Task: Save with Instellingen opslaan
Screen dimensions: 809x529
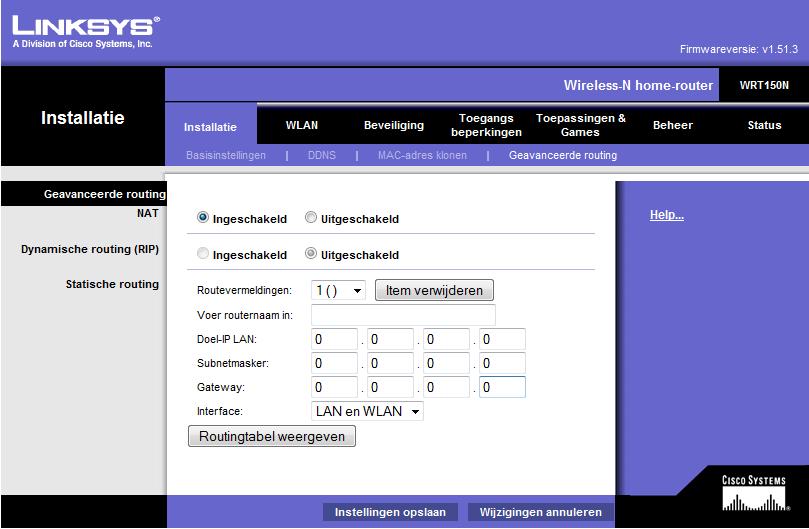Action: pos(390,512)
